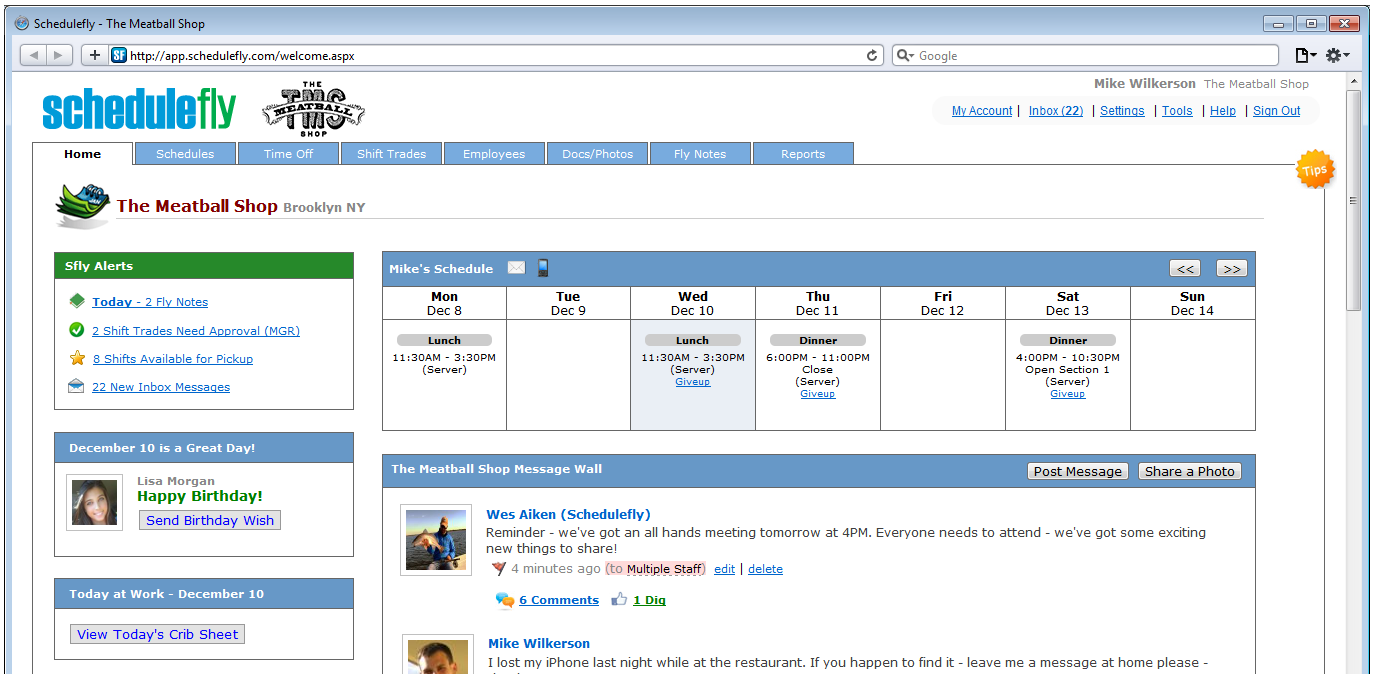Open the 6 Comments link

(x=559, y=600)
